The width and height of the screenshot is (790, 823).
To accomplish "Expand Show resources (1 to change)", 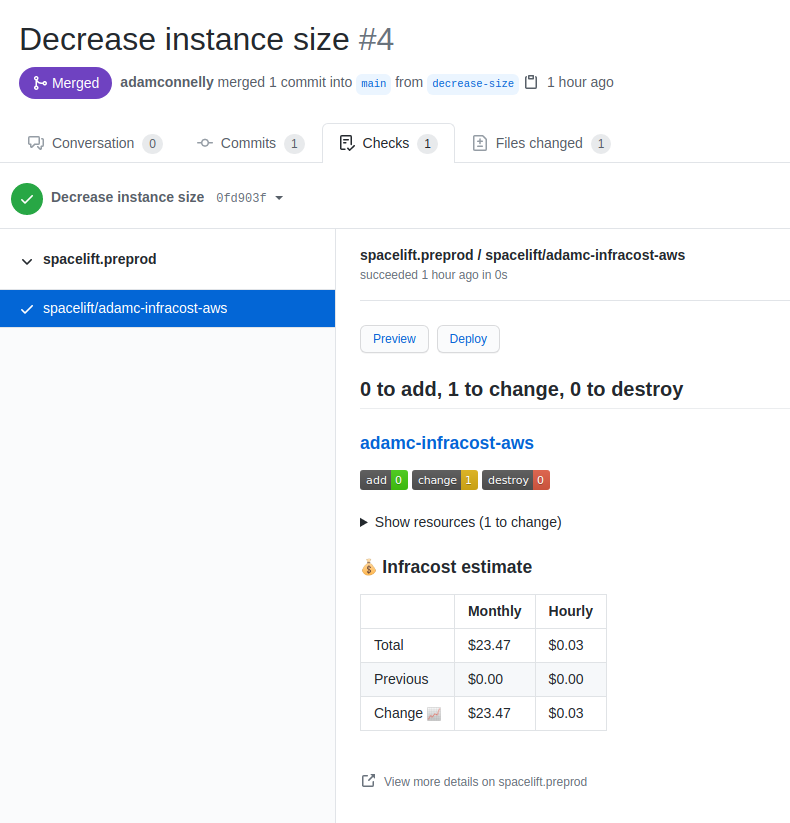I will pos(461,522).
